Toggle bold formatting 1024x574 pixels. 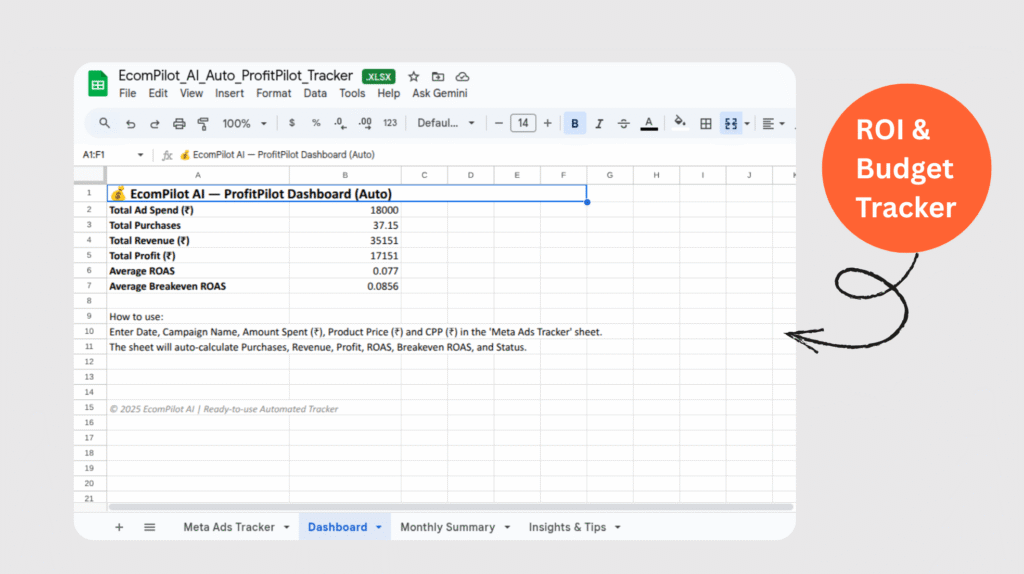575,124
